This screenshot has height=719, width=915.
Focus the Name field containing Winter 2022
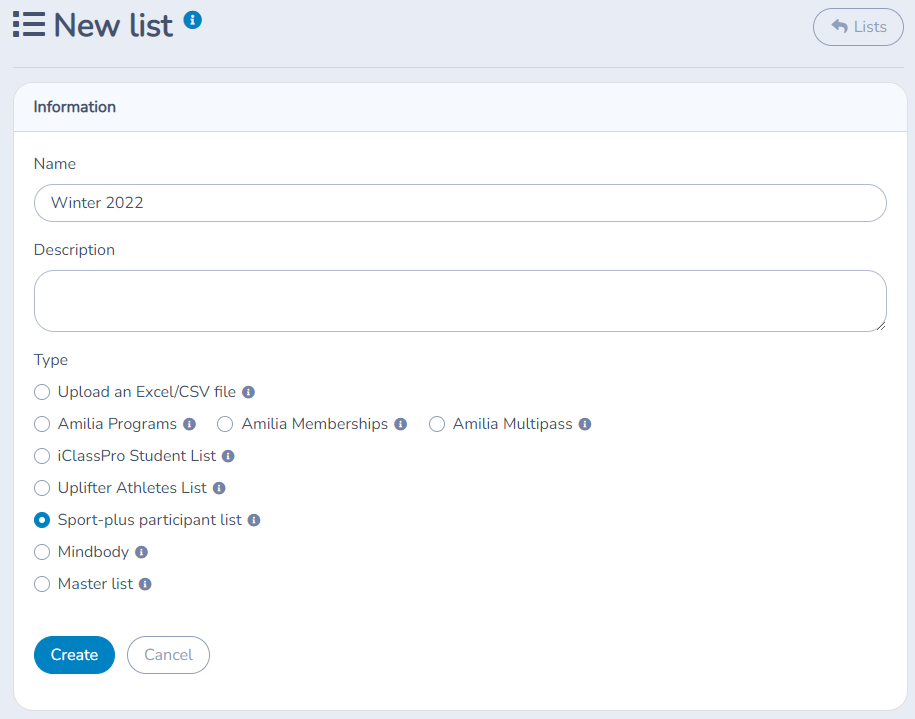(460, 203)
